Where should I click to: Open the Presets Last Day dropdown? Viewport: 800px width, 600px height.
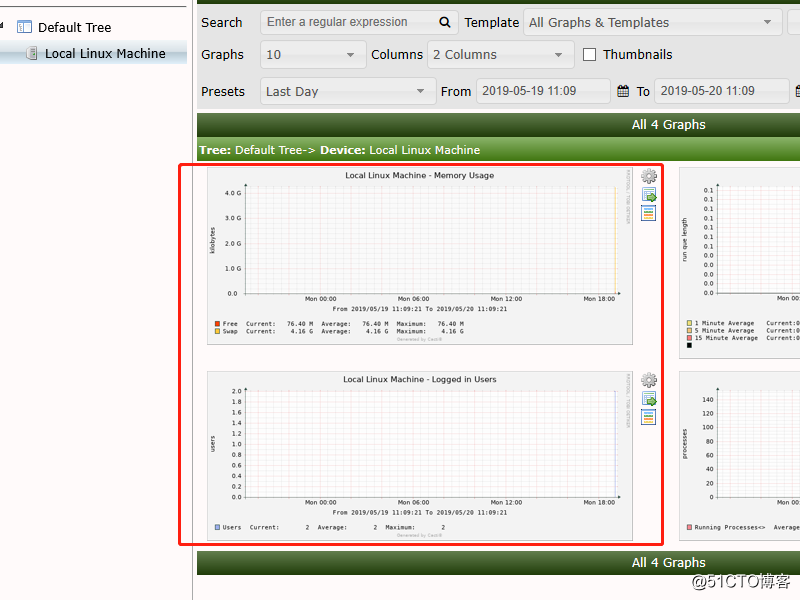[x=348, y=91]
